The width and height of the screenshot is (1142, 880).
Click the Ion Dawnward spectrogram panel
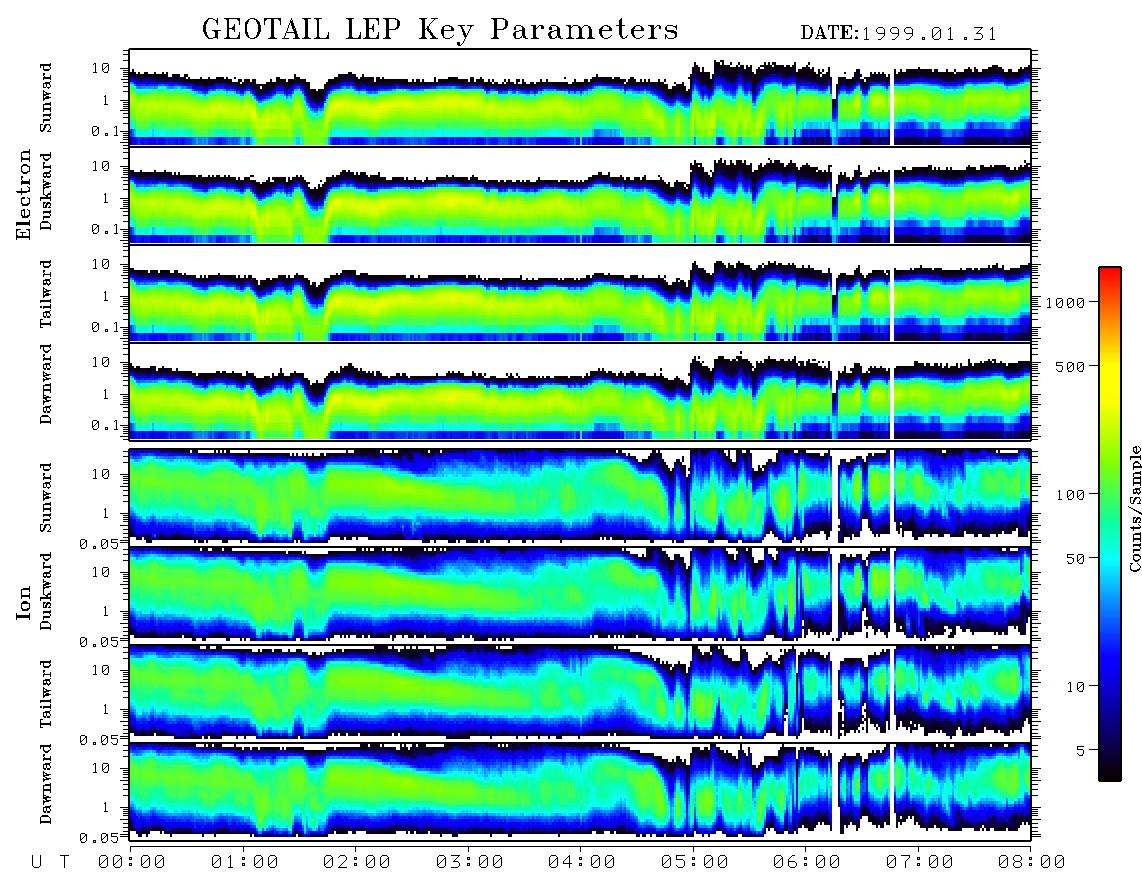coord(580,790)
